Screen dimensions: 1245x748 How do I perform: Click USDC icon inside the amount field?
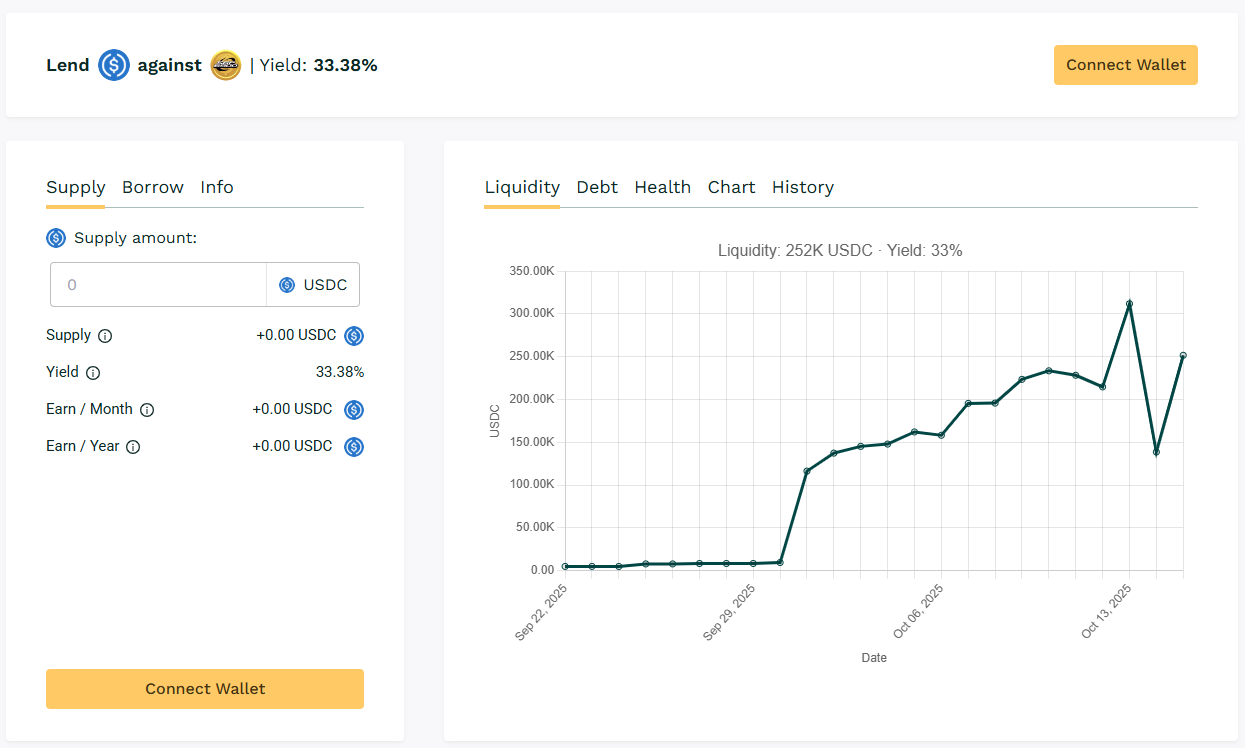287,285
